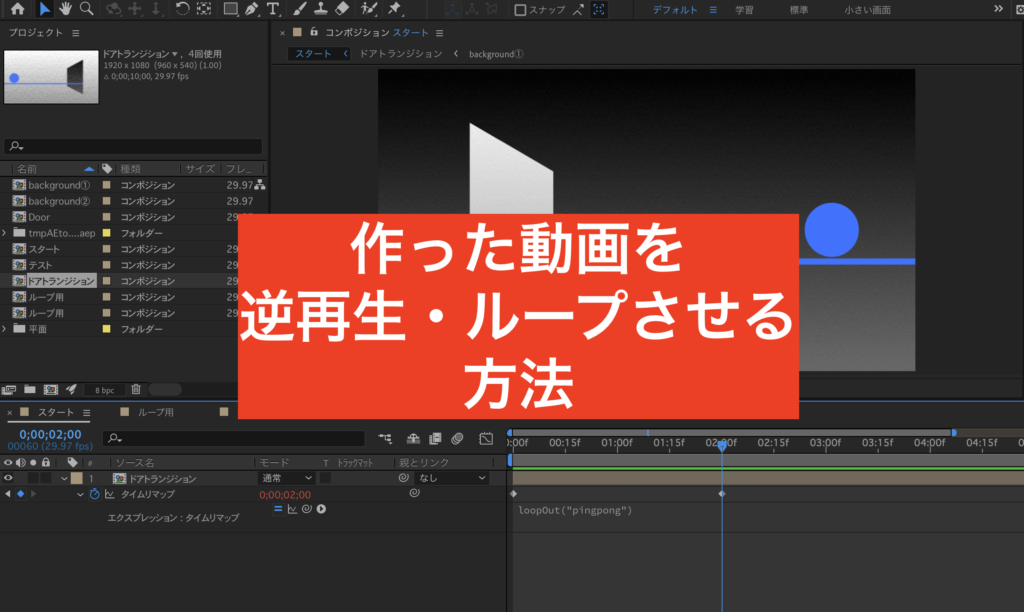The width and height of the screenshot is (1024, 612).
Task: Click the Time Remap stopwatch icon
Action: tap(95, 494)
